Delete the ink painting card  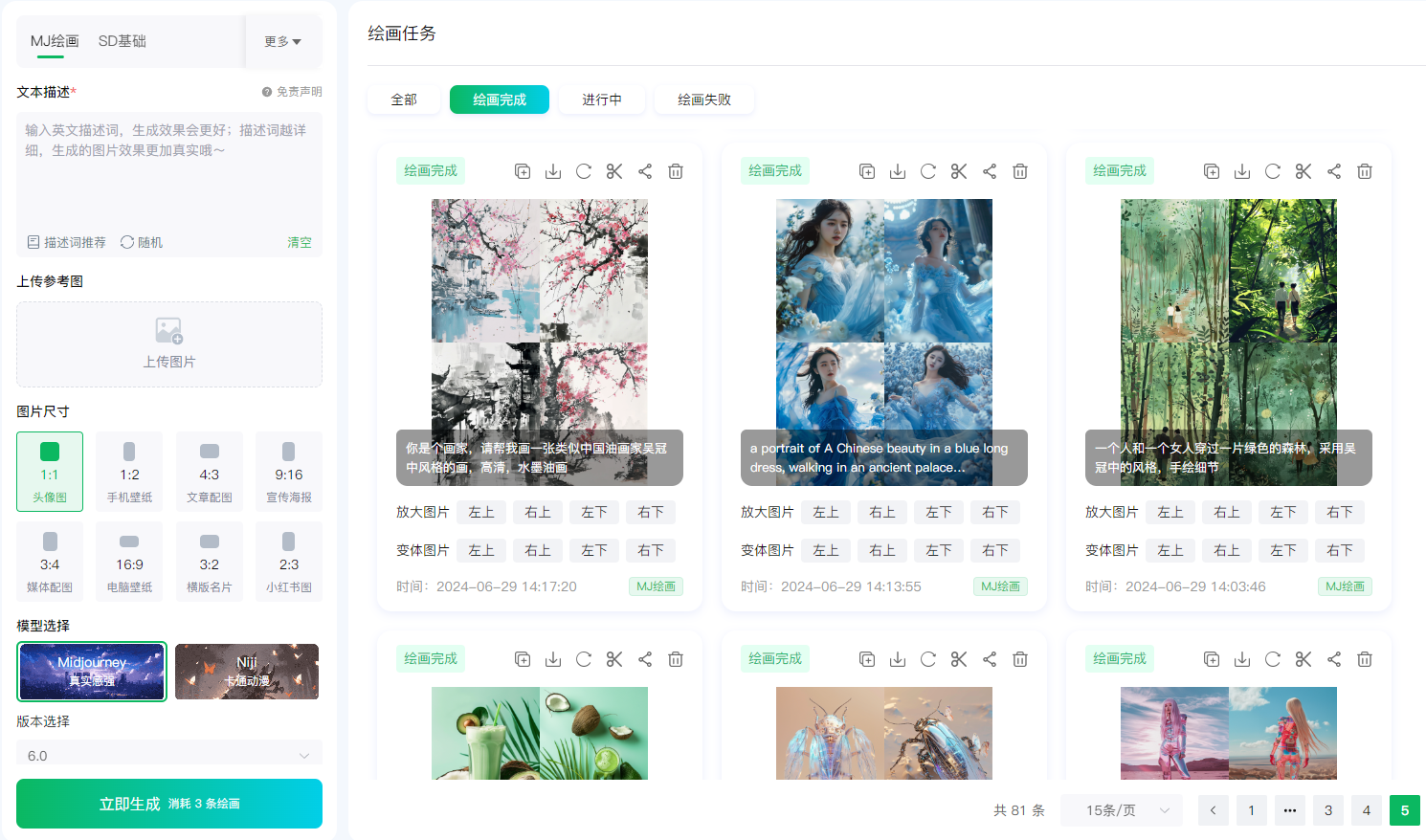tap(676, 171)
